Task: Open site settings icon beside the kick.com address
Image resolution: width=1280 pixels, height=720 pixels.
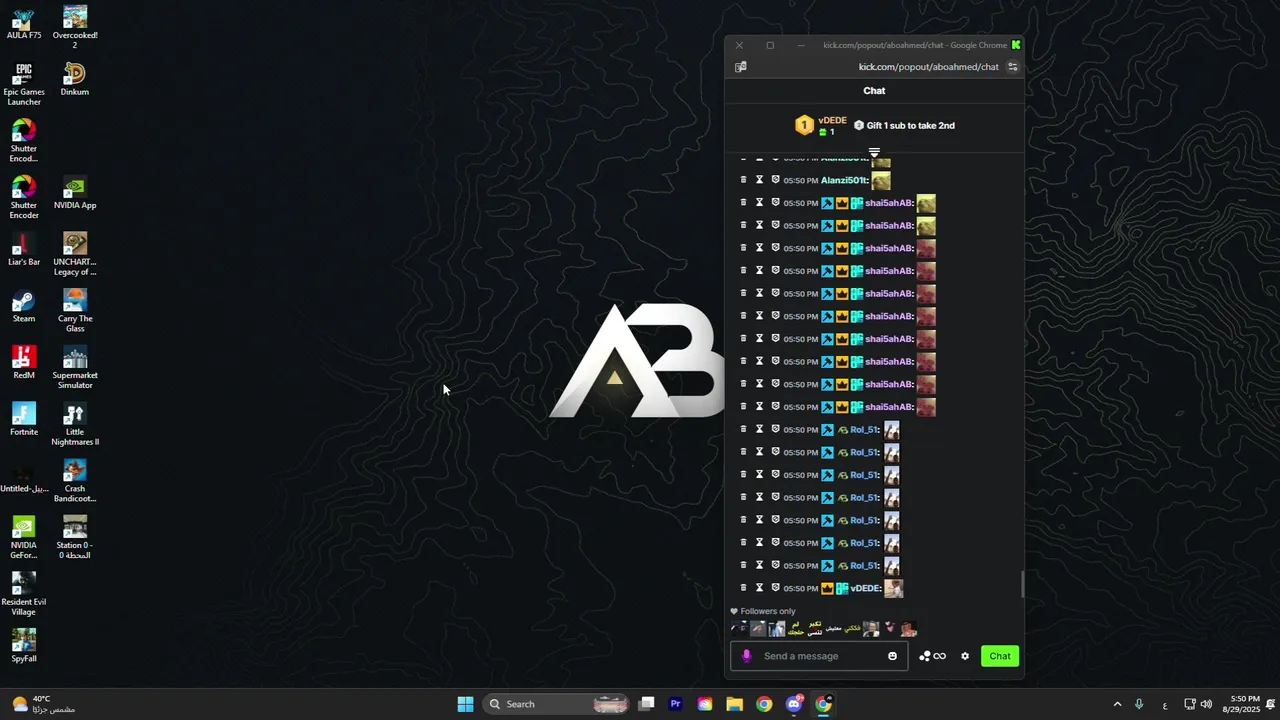Action: [x=1012, y=67]
